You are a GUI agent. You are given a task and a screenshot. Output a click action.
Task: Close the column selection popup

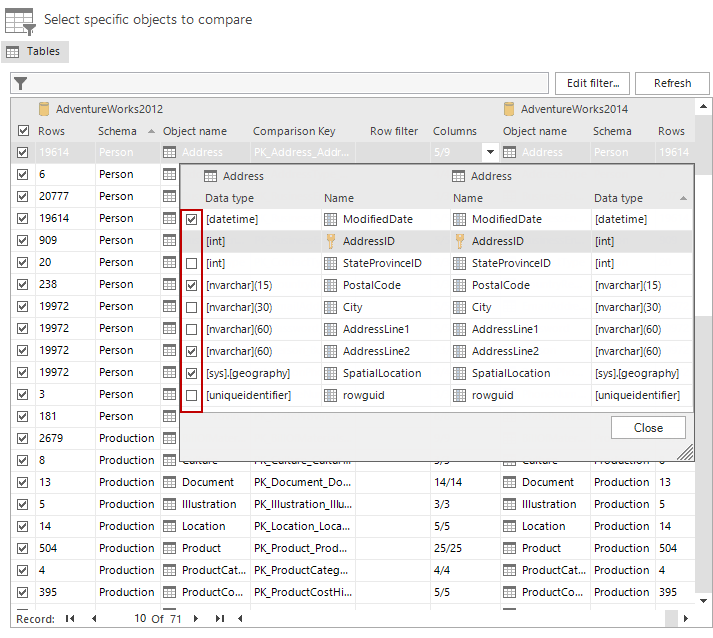tap(648, 427)
